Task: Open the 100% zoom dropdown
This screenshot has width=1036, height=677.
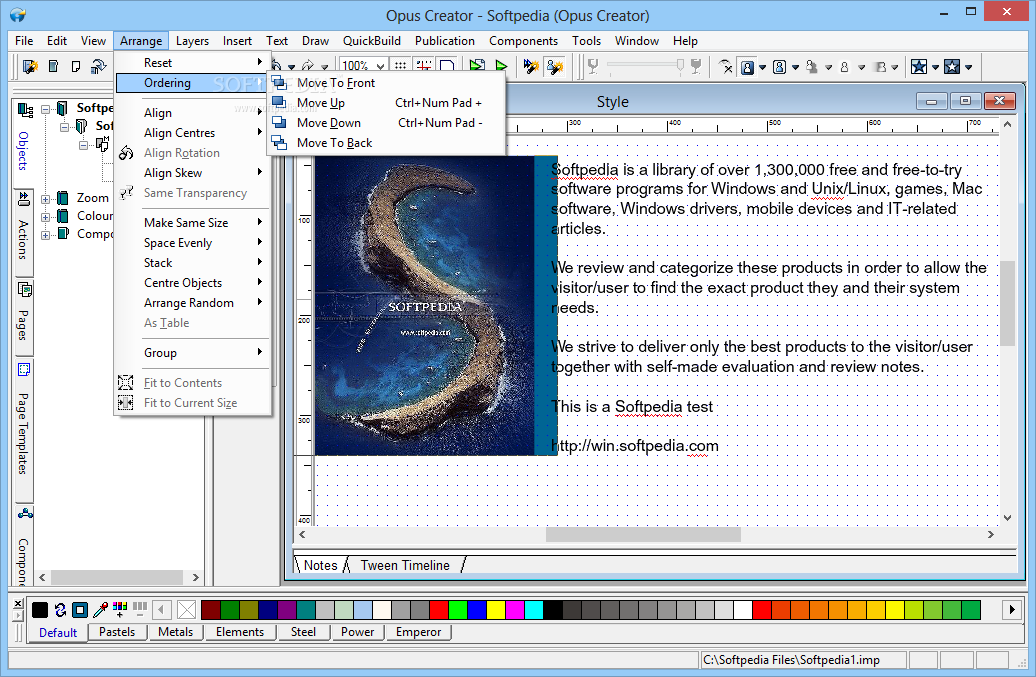Action: tap(380, 66)
